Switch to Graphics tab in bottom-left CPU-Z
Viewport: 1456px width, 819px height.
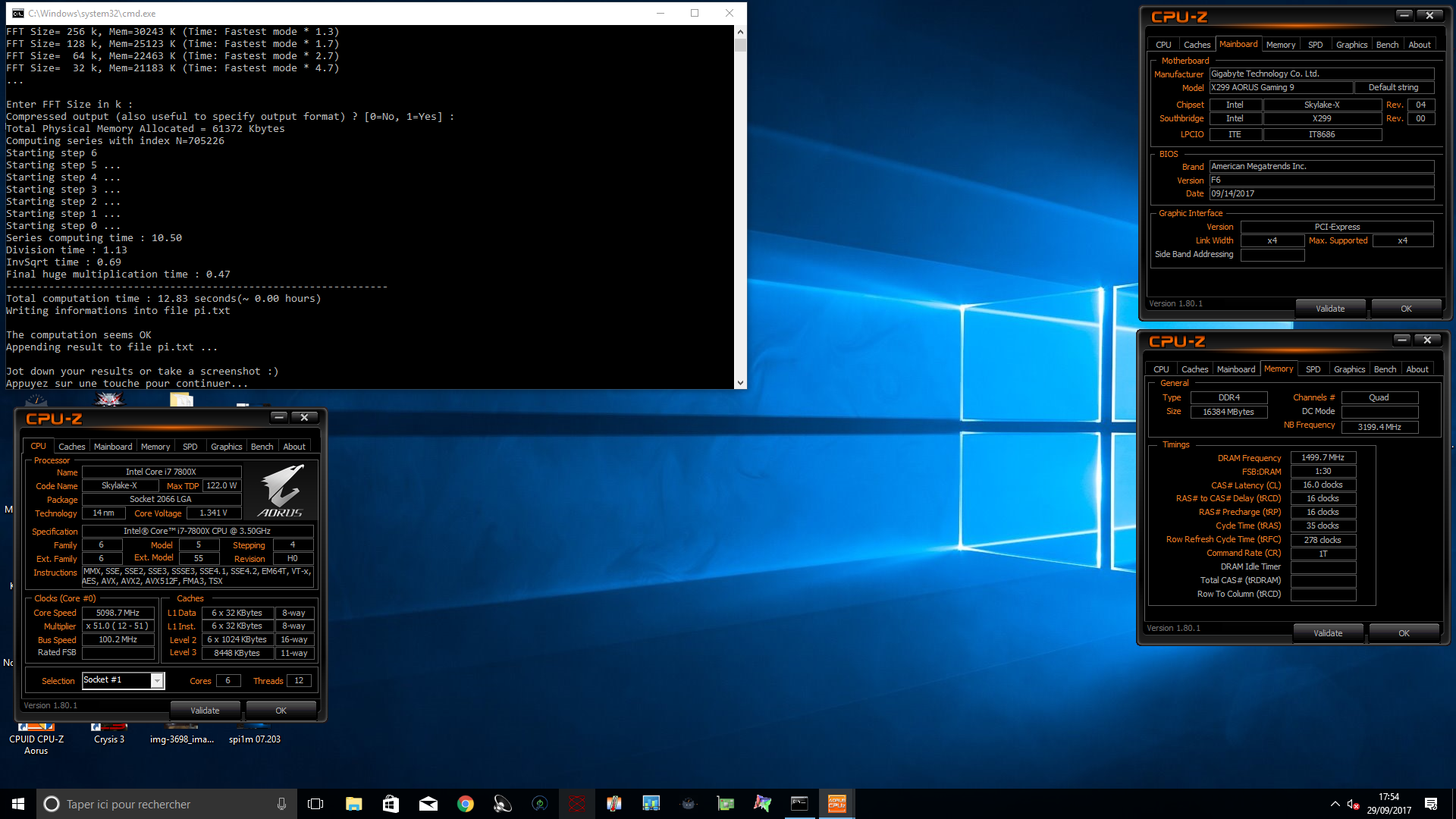(227, 447)
